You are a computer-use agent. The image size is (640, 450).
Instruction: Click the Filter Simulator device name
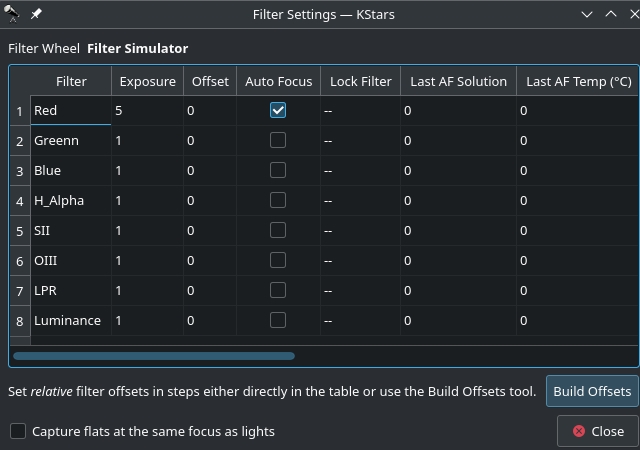pos(138,49)
